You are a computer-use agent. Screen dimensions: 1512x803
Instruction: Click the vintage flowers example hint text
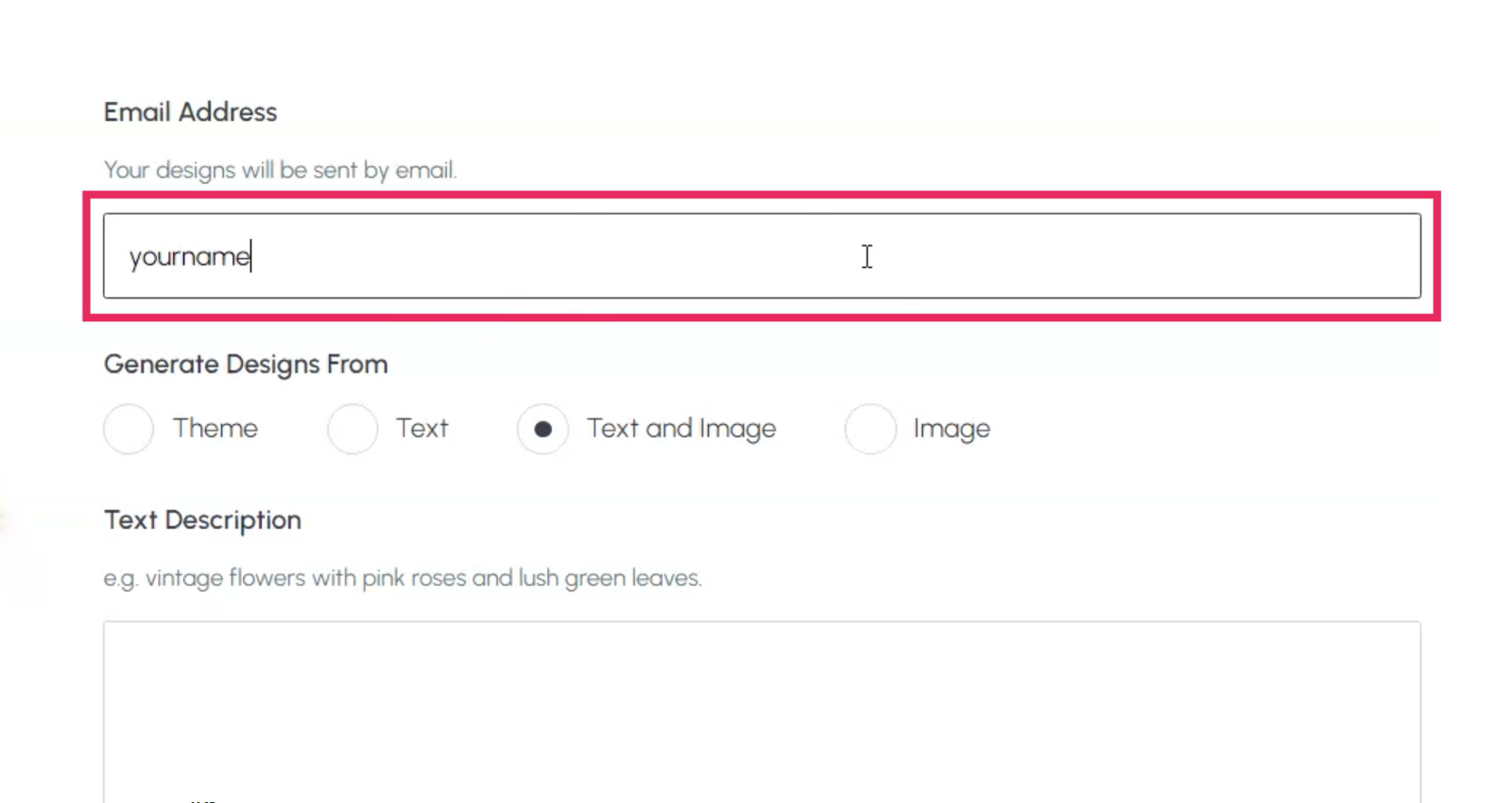(403, 578)
